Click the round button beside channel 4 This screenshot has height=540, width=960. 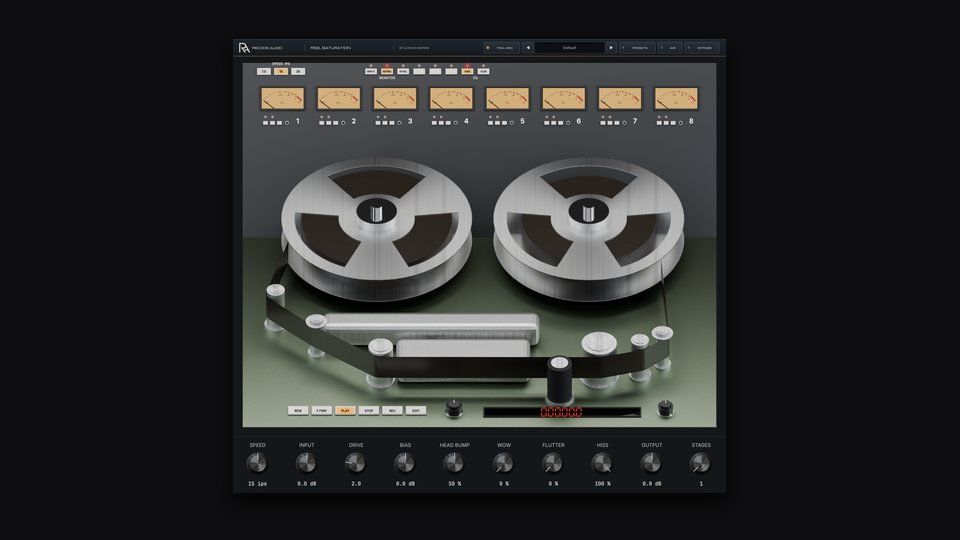click(456, 123)
